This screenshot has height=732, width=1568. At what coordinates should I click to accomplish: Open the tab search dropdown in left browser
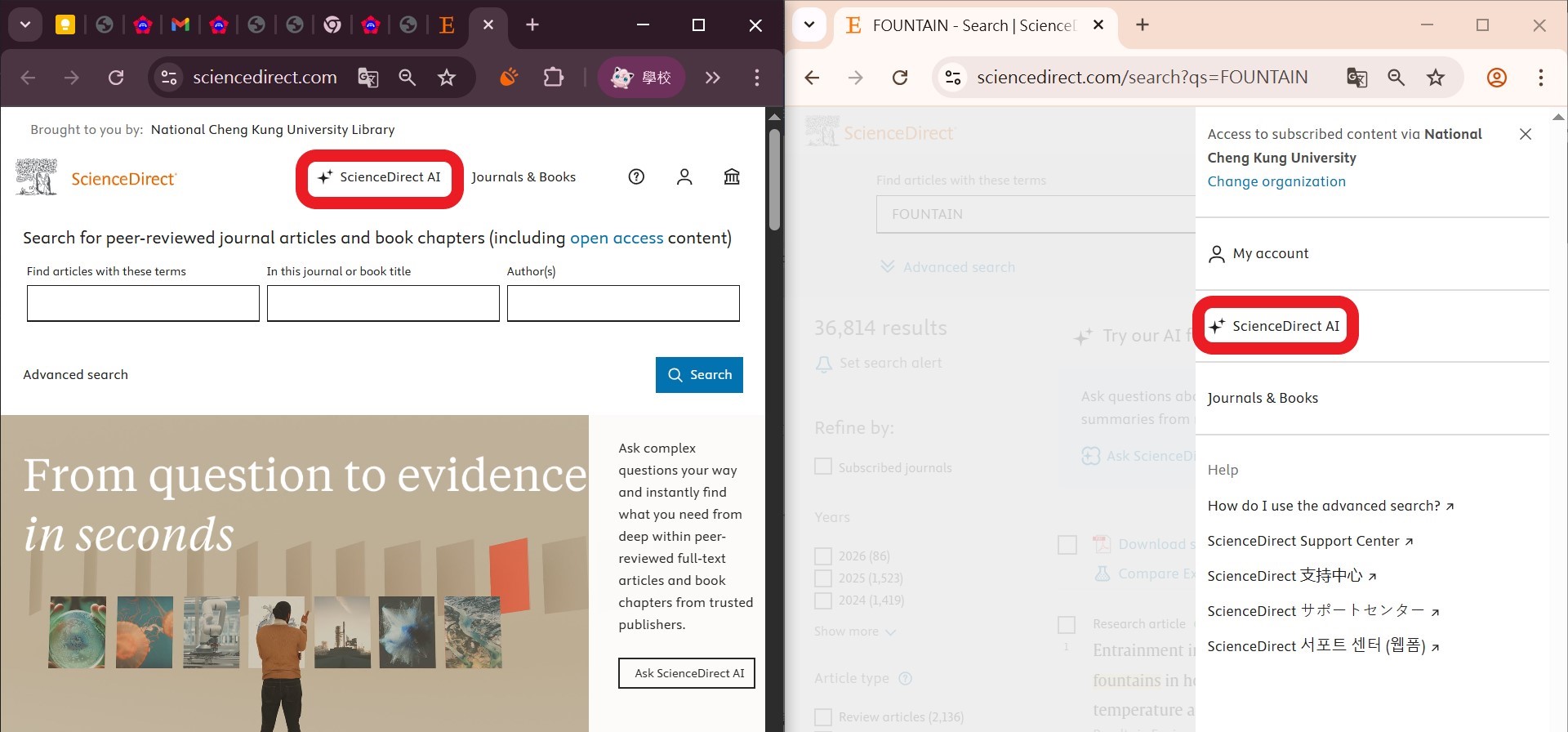click(x=25, y=25)
